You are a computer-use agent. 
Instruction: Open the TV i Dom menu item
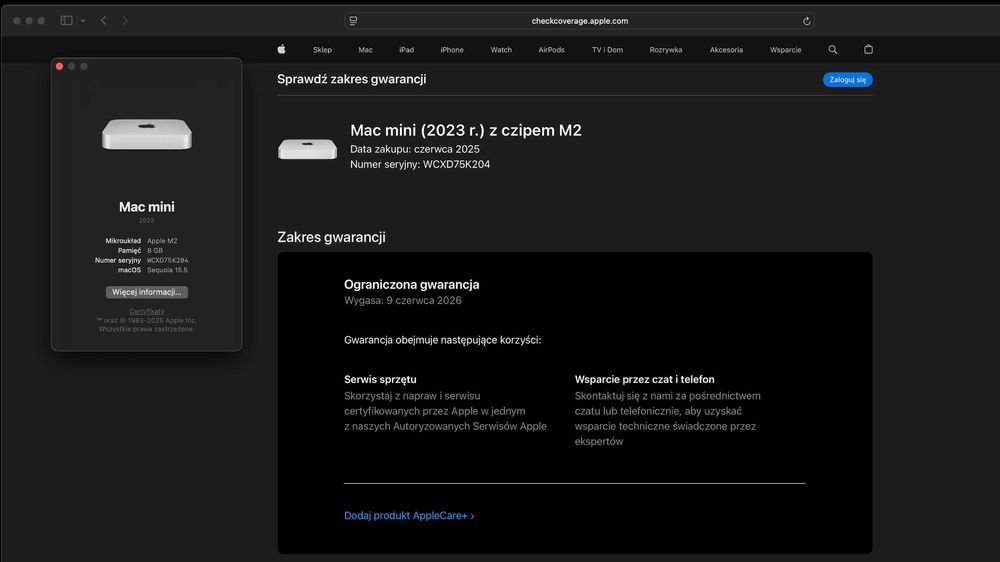[607, 50]
